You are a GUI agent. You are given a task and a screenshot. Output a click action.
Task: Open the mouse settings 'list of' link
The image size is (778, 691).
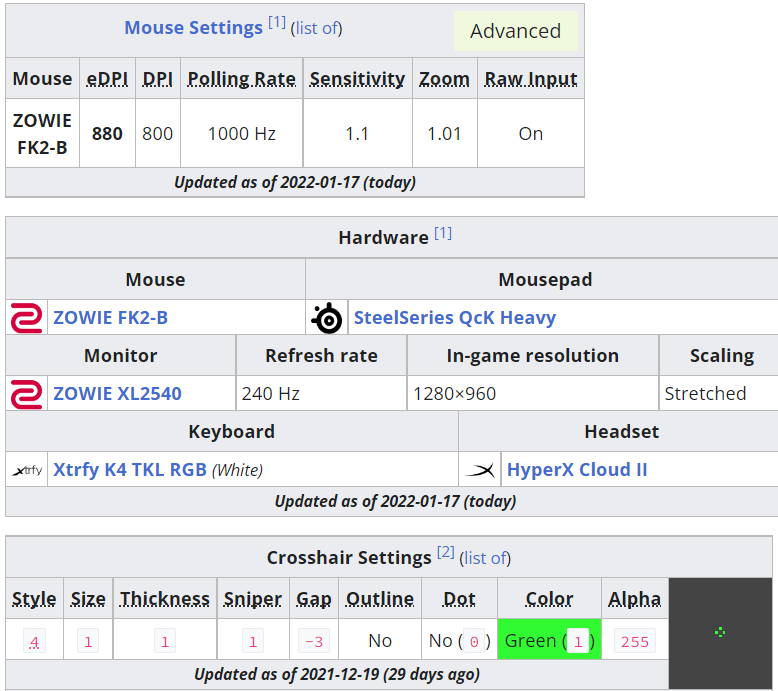click(317, 28)
